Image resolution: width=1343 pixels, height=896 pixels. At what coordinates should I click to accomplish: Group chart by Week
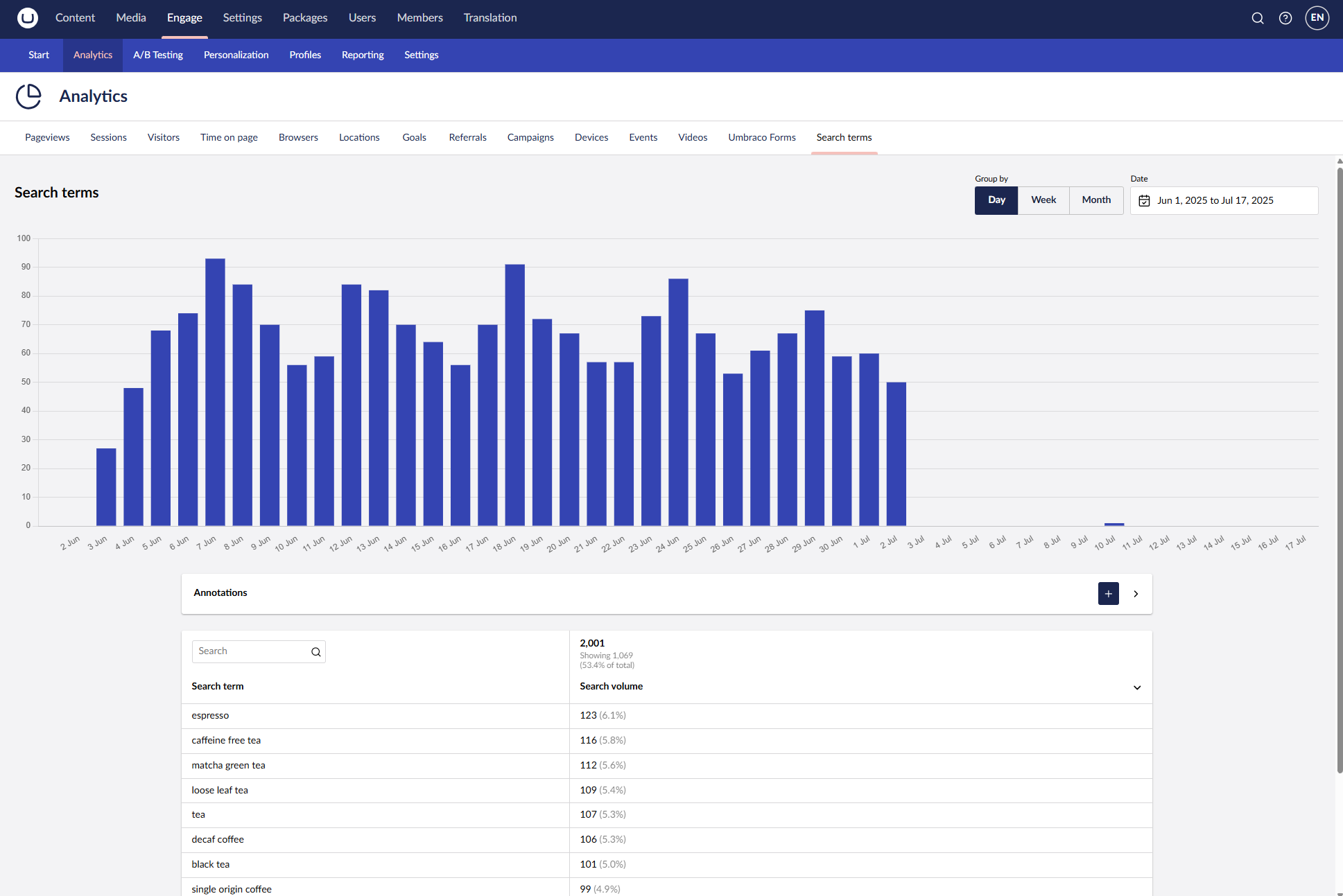click(x=1043, y=200)
